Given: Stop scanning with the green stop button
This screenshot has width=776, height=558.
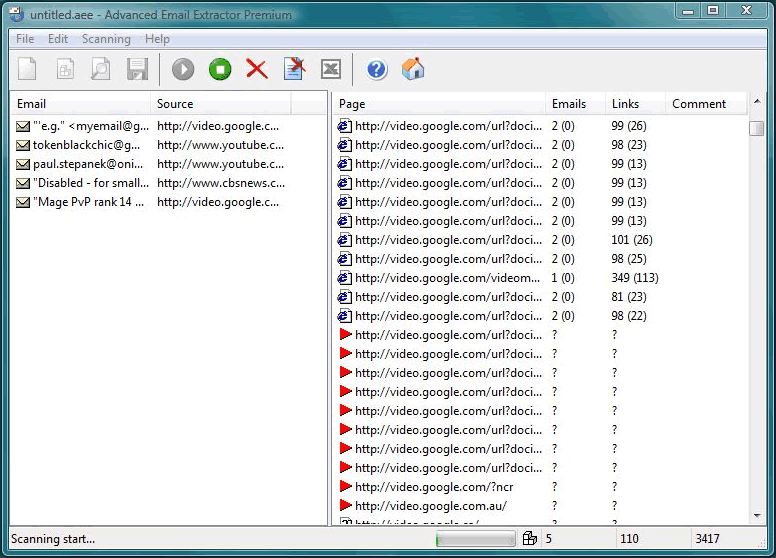Looking at the screenshot, I should [220, 69].
